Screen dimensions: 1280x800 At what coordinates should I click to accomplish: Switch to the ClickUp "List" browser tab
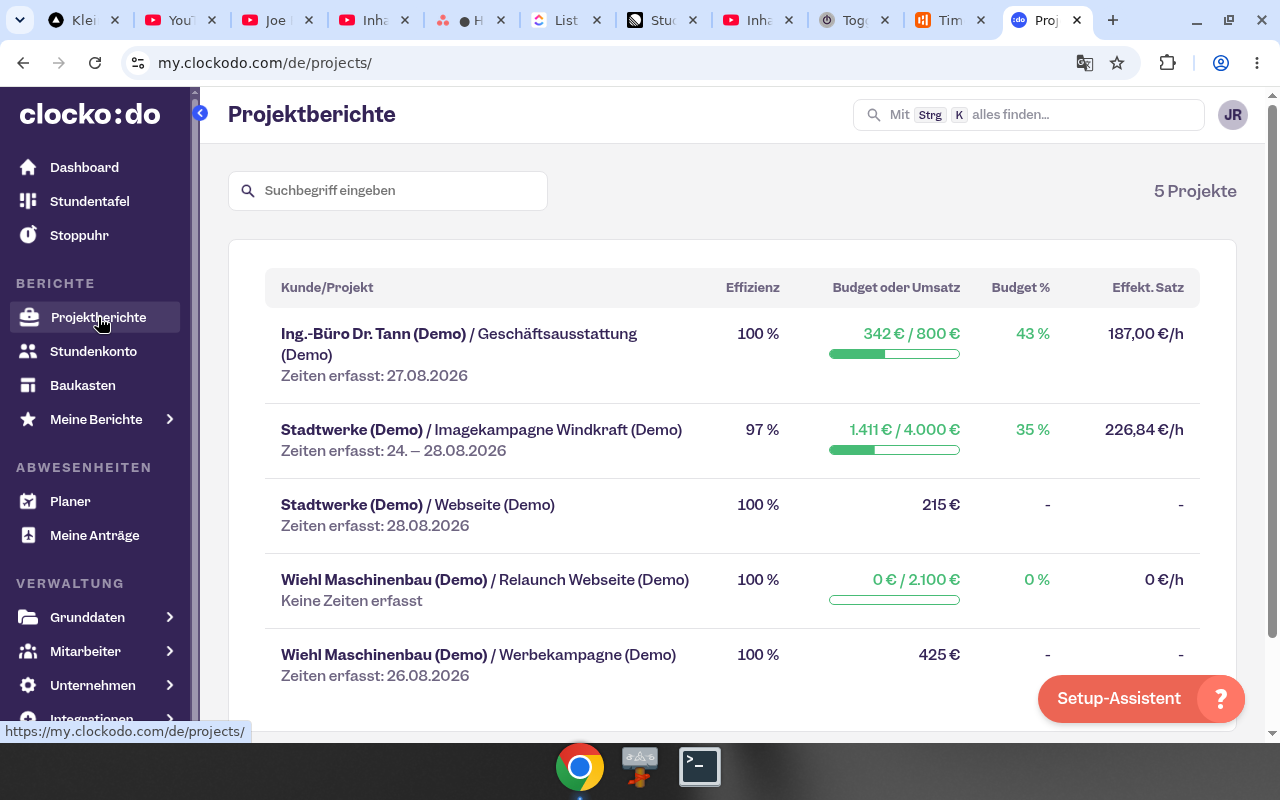tap(566, 20)
